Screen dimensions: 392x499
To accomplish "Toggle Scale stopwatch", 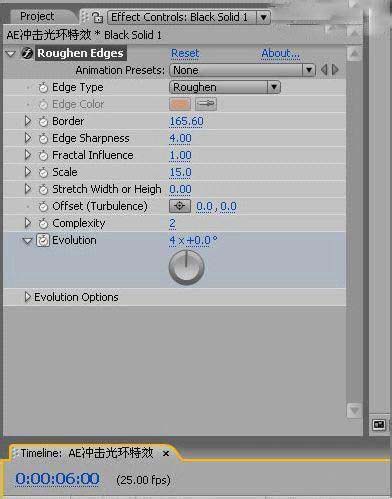I will pos(43,172).
